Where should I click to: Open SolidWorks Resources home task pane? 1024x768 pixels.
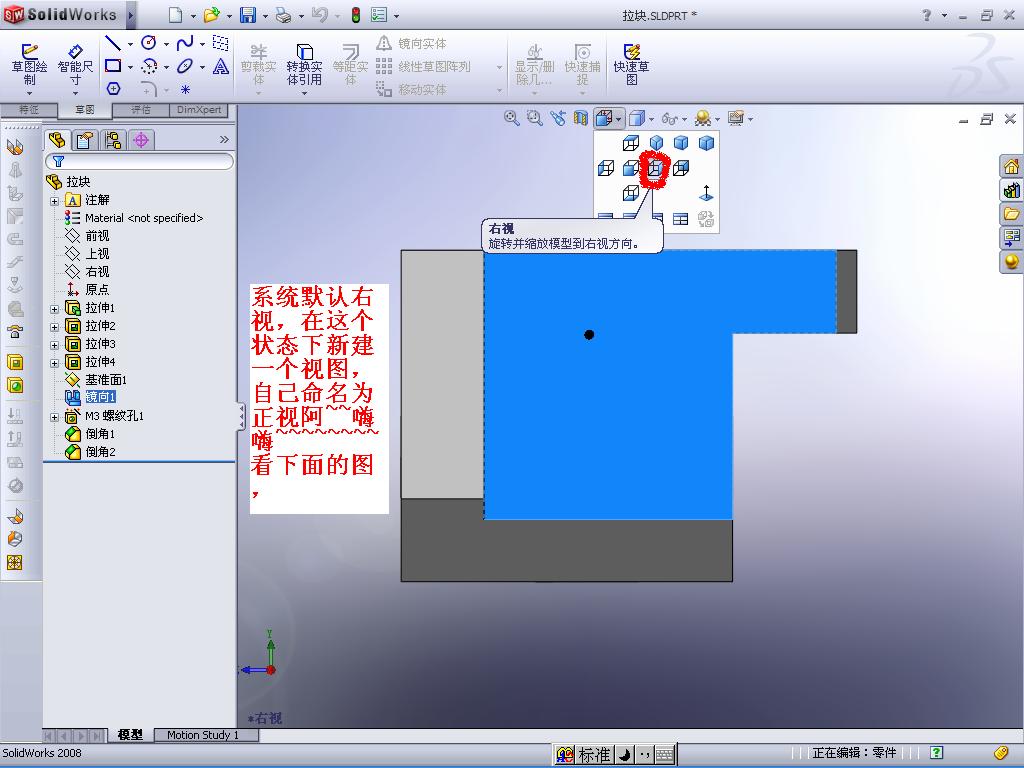(1012, 167)
